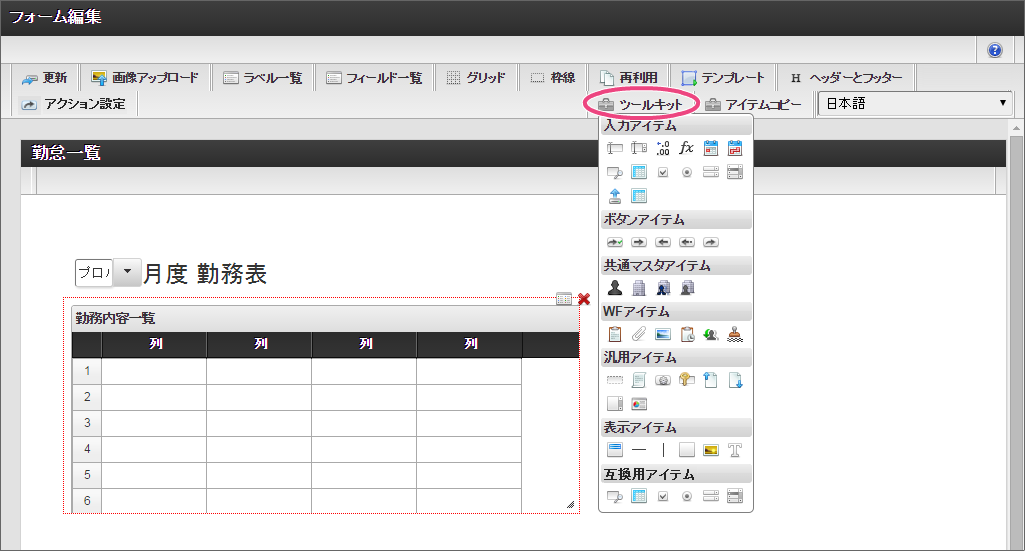Select the text 'T' display item
Viewport: 1025px width, 551px height.
pyautogui.click(x=735, y=450)
